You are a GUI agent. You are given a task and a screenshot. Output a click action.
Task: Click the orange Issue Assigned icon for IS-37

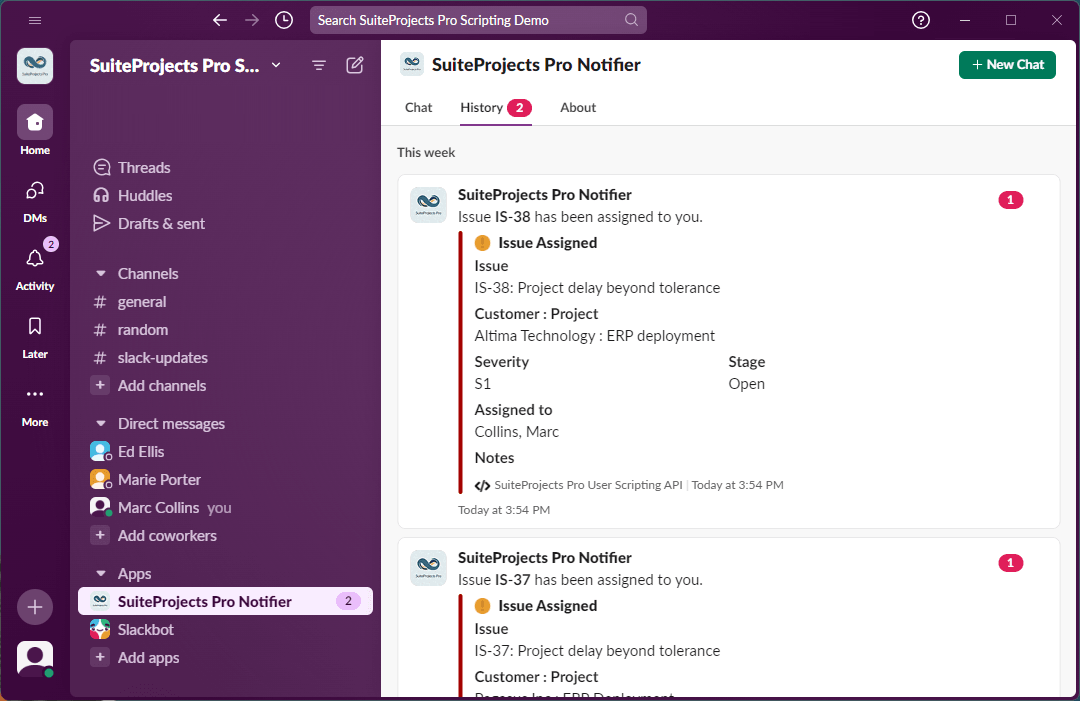(482, 605)
